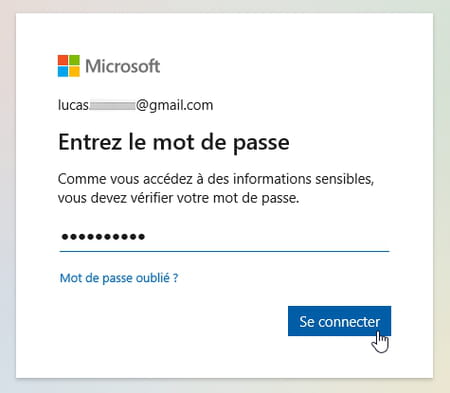
Task: Click the "Comme vous accédez" description paragraph
Action: [216, 188]
